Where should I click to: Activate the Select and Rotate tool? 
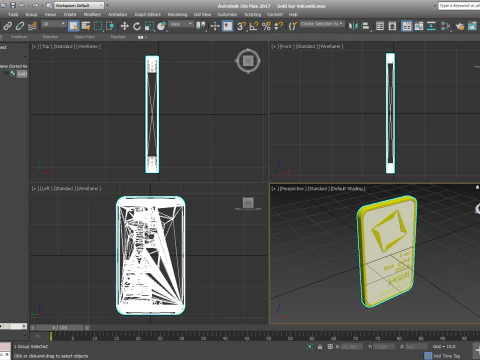[137, 26]
